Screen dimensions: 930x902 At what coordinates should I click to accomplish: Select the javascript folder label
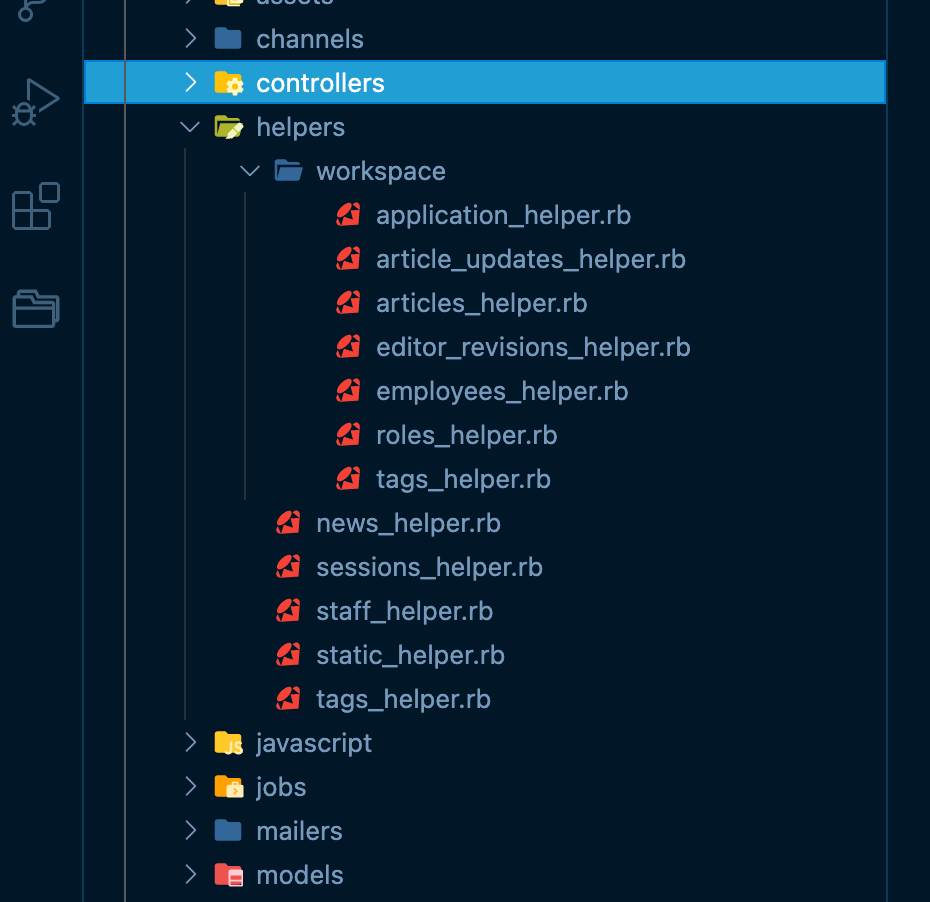pyautogui.click(x=314, y=743)
